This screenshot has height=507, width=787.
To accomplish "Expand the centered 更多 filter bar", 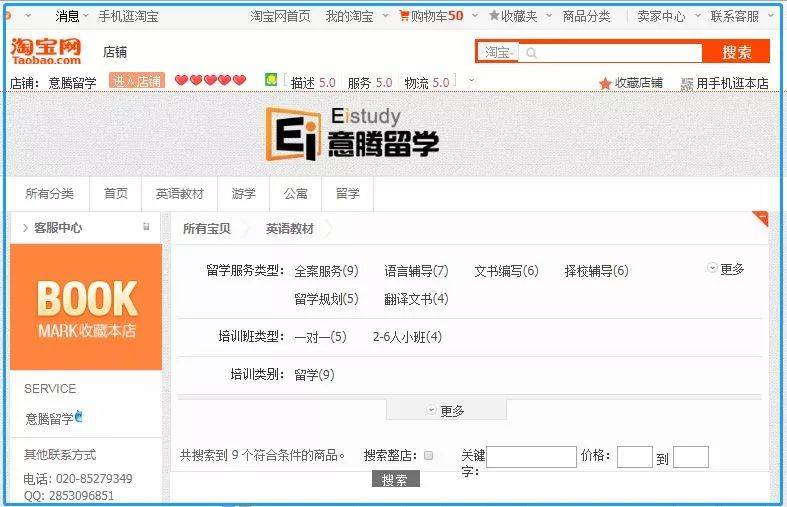I will [446, 410].
